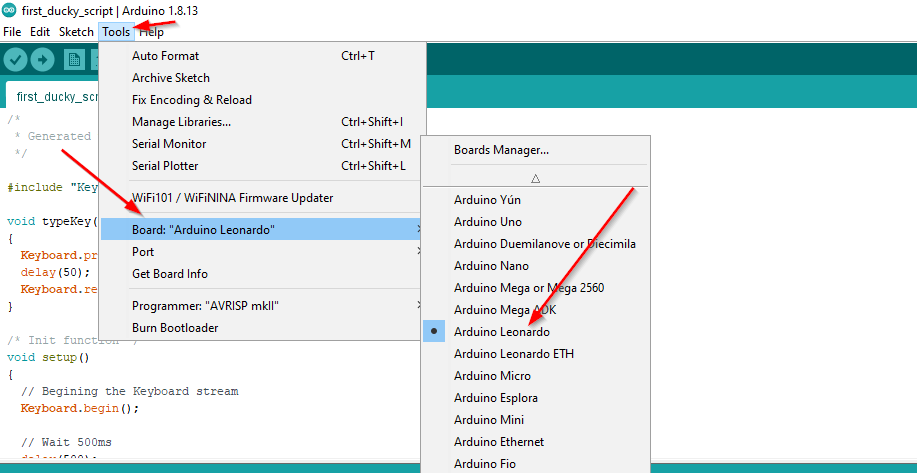Click the "void setup()" code line
The height and width of the screenshot is (473, 917).
click(48, 357)
